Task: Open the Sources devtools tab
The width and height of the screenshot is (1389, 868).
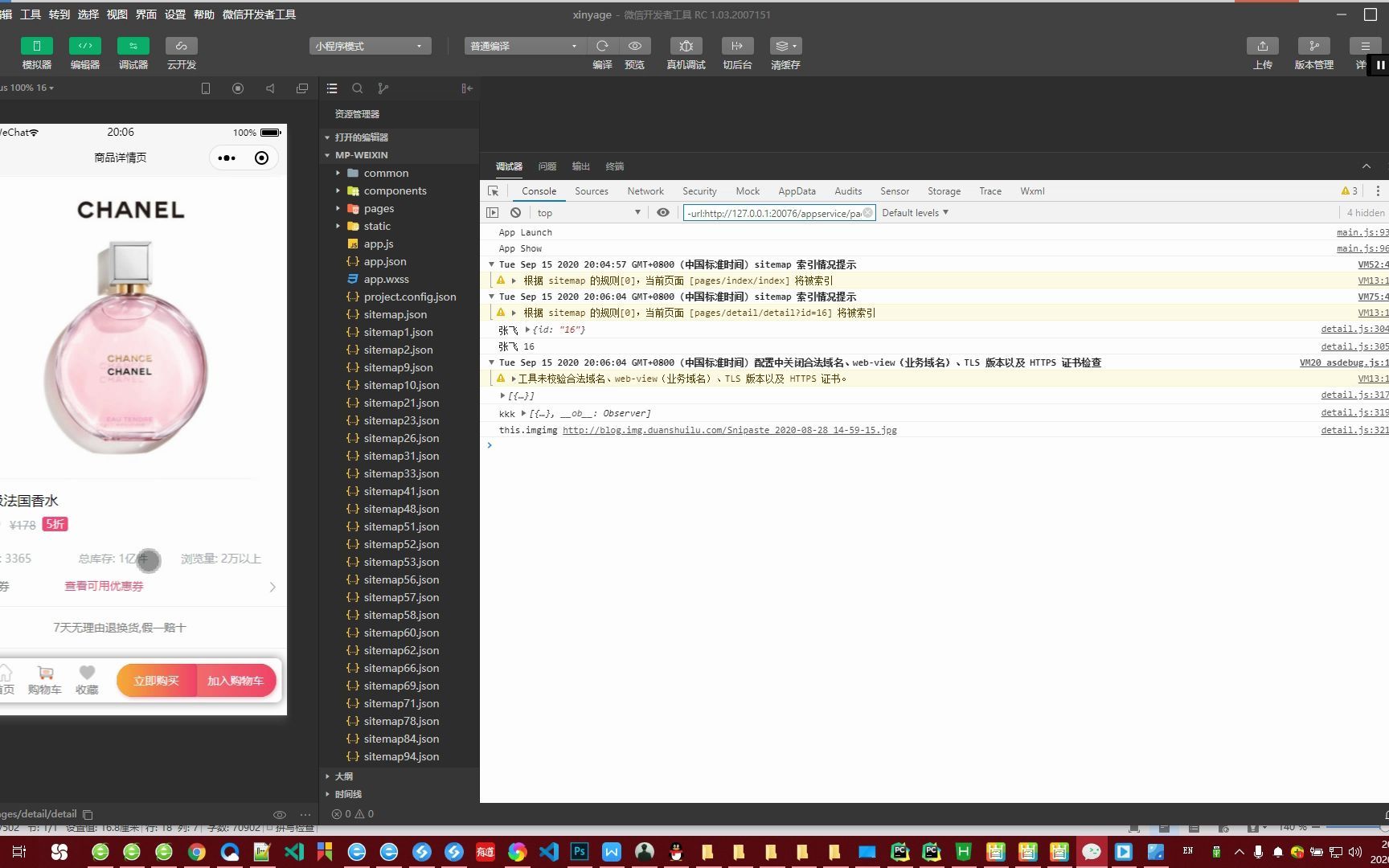Action: coord(592,191)
